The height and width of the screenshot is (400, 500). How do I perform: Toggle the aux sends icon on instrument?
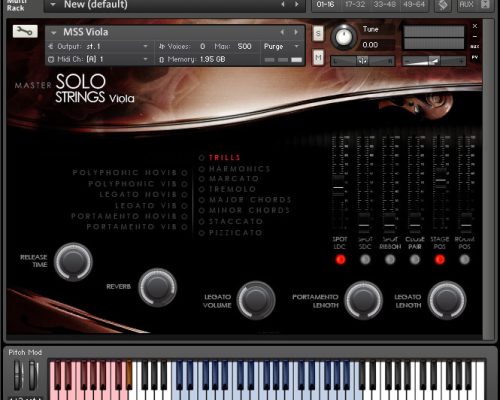475,47
